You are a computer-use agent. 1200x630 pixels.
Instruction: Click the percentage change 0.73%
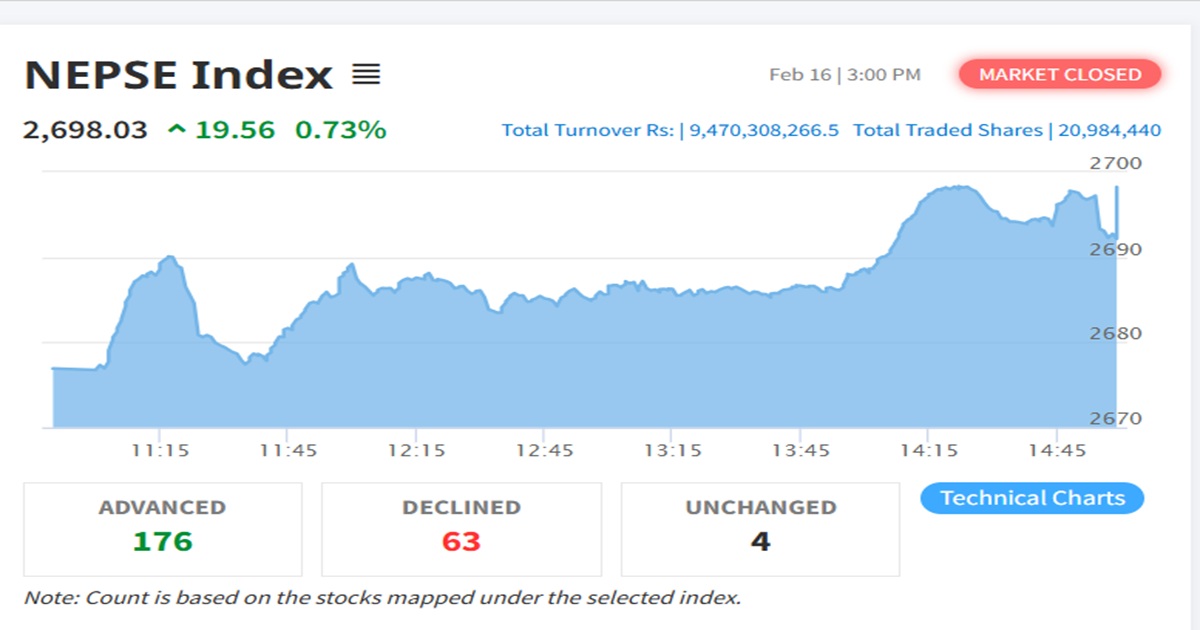point(340,129)
